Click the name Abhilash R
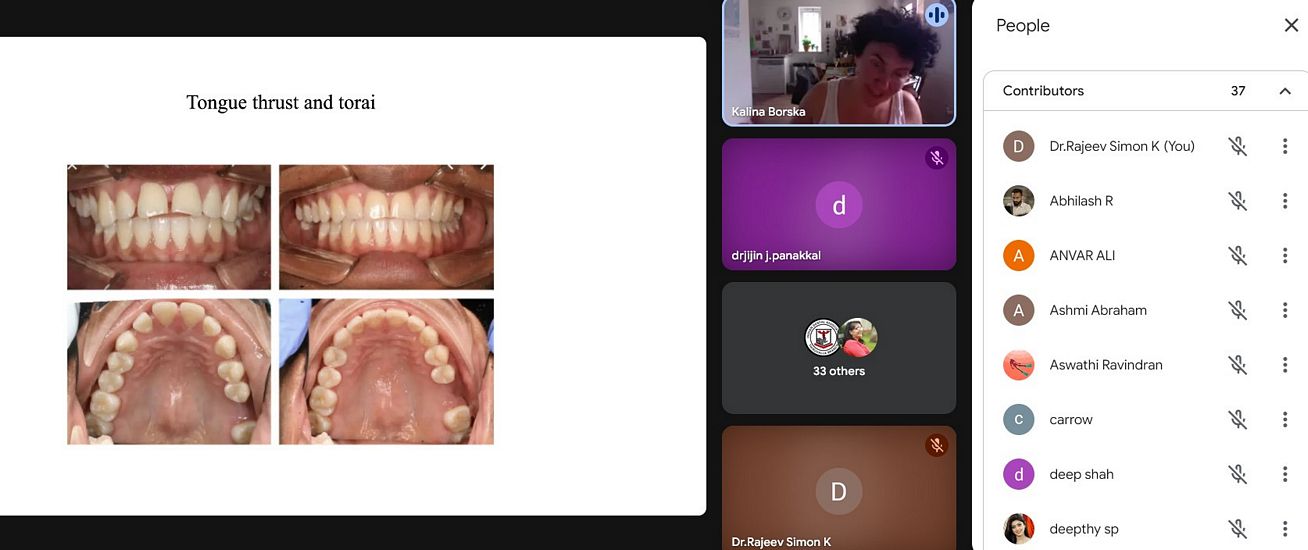The width and height of the screenshot is (1308, 550). (1081, 201)
